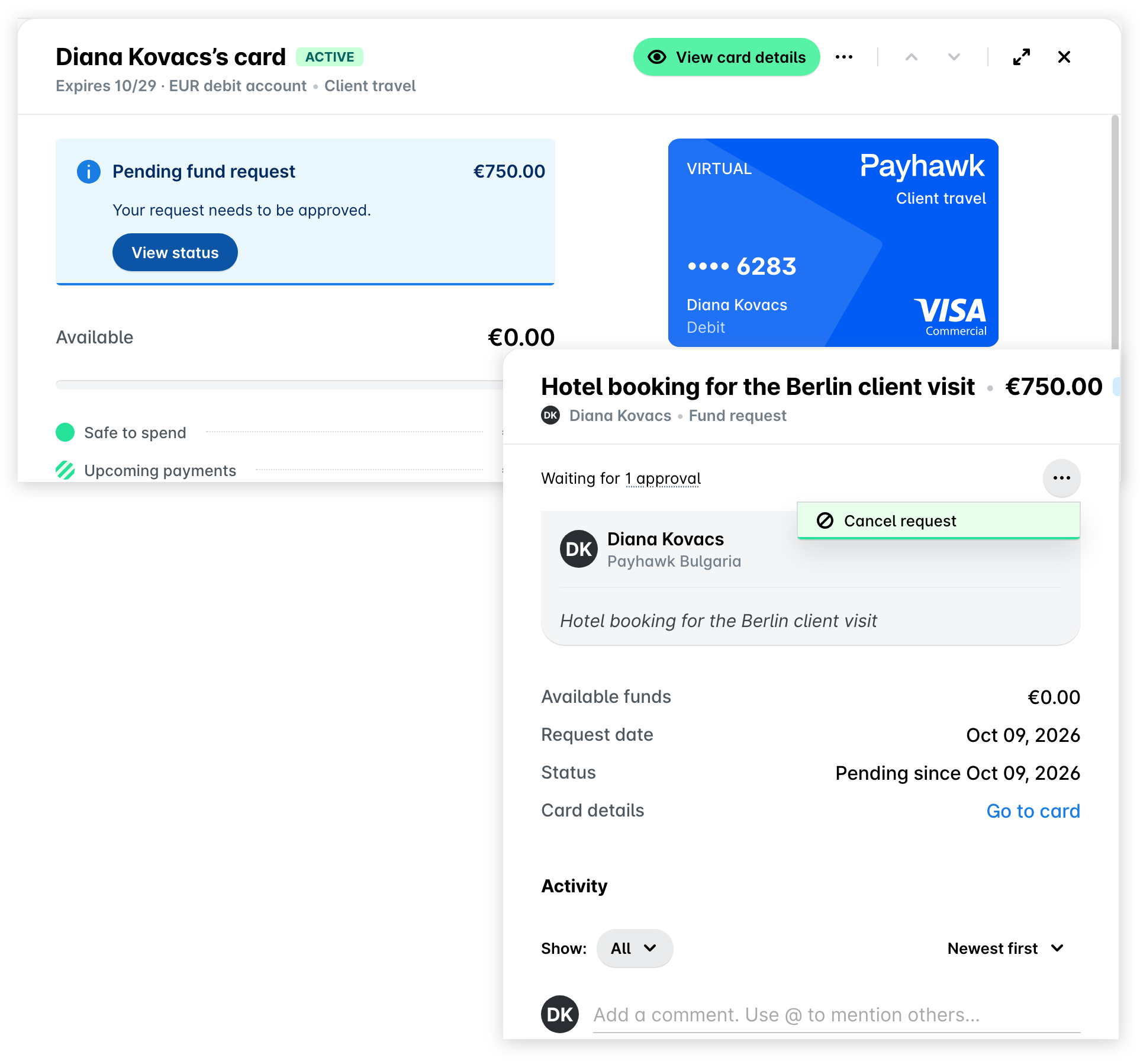Click the View status button

(x=175, y=253)
